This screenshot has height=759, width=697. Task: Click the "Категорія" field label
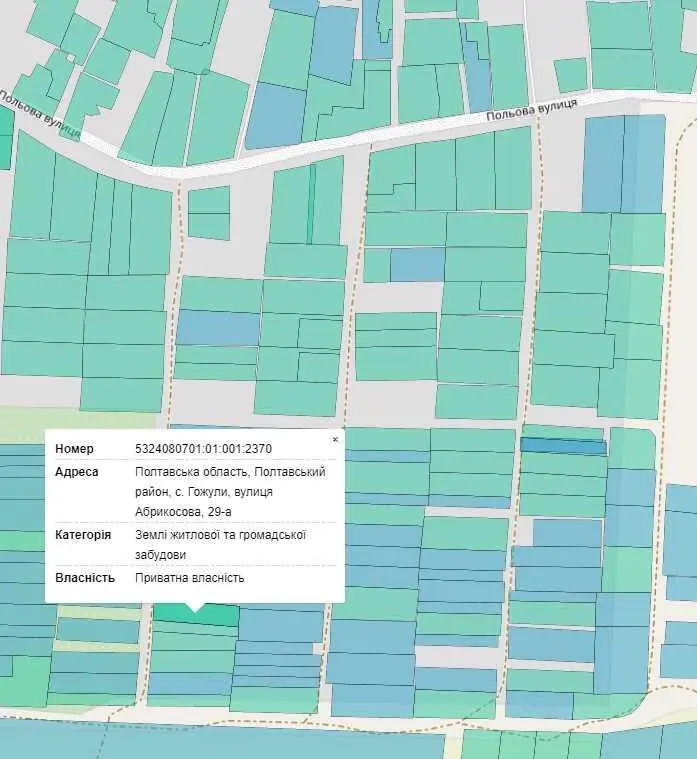pyautogui.click(x=83, y=535)
